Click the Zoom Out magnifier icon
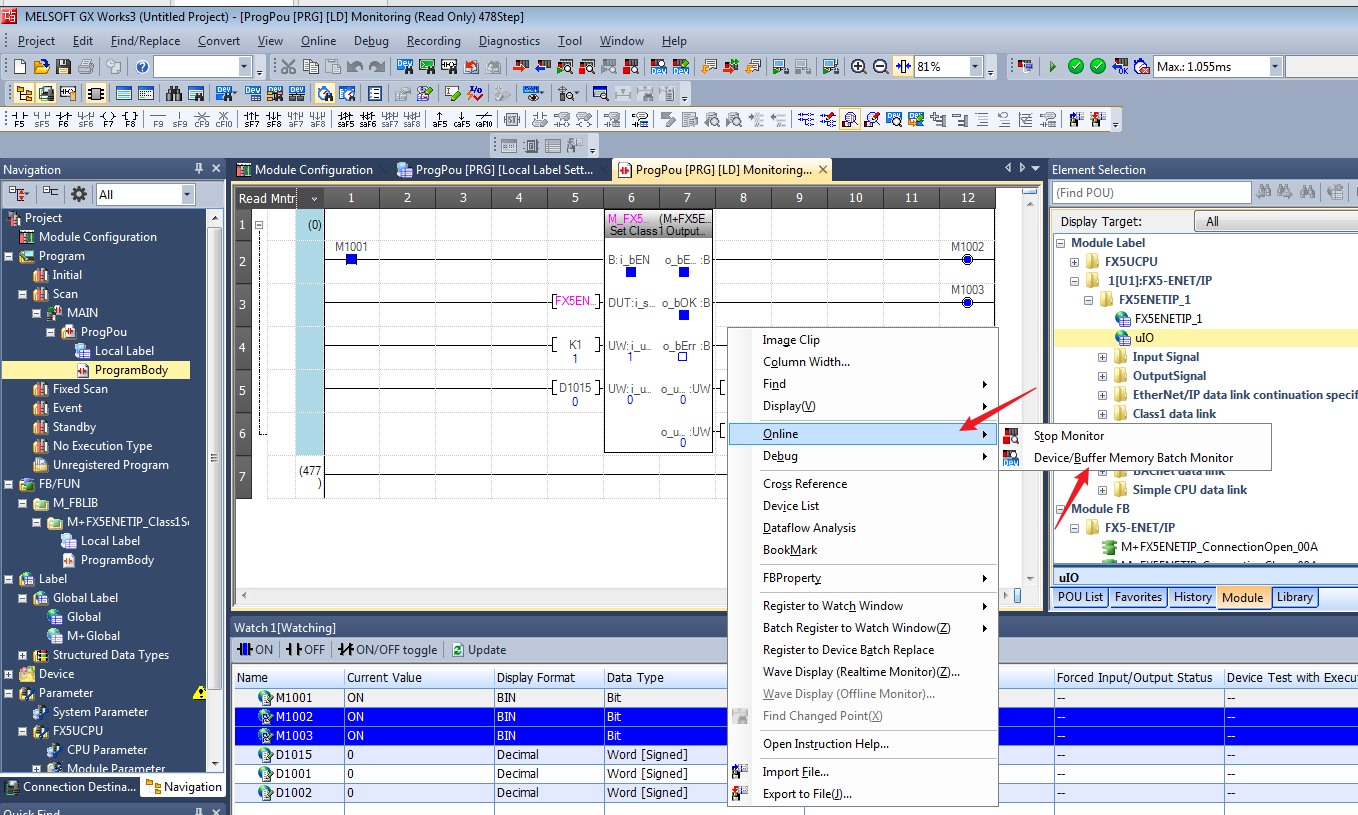The width and height of the screenshot is (1358, 815). (880, 67)
